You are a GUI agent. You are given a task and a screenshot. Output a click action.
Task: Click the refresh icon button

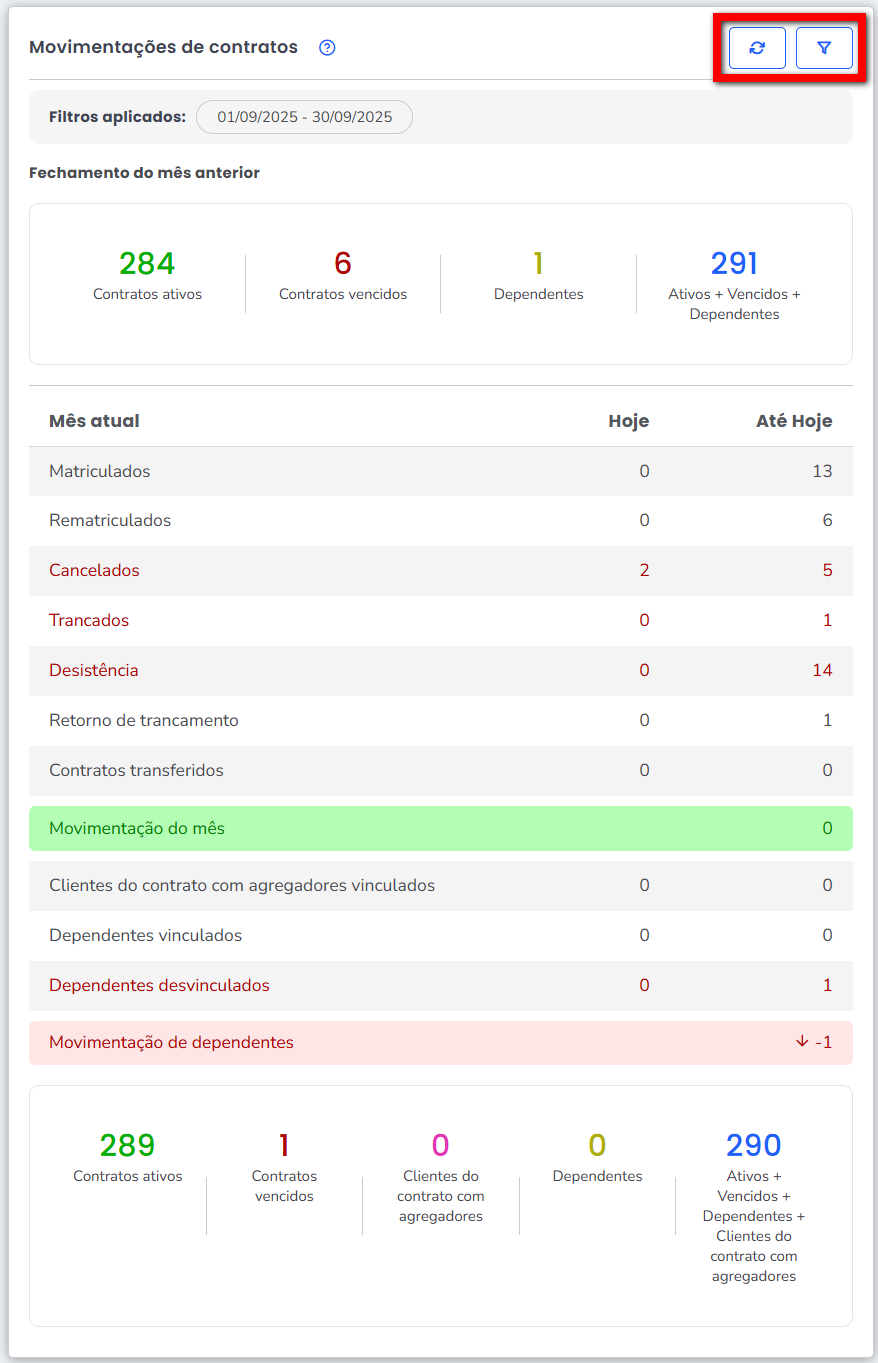[x=757, y=48]
